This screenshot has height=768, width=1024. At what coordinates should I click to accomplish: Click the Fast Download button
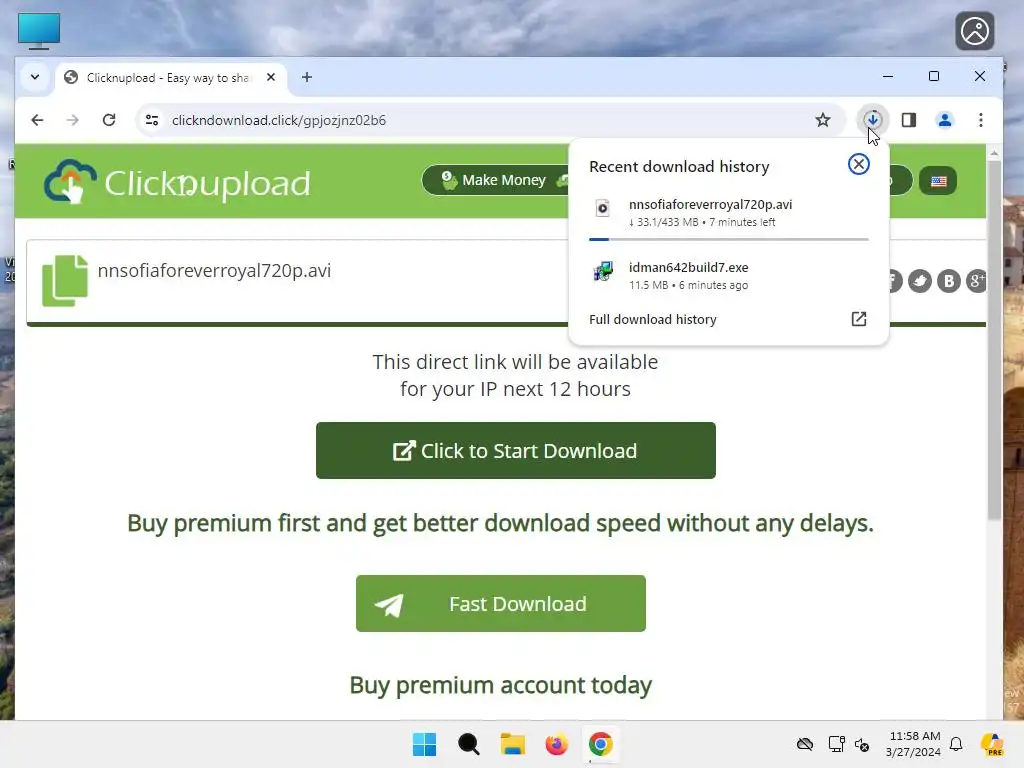tap(500, 603)
